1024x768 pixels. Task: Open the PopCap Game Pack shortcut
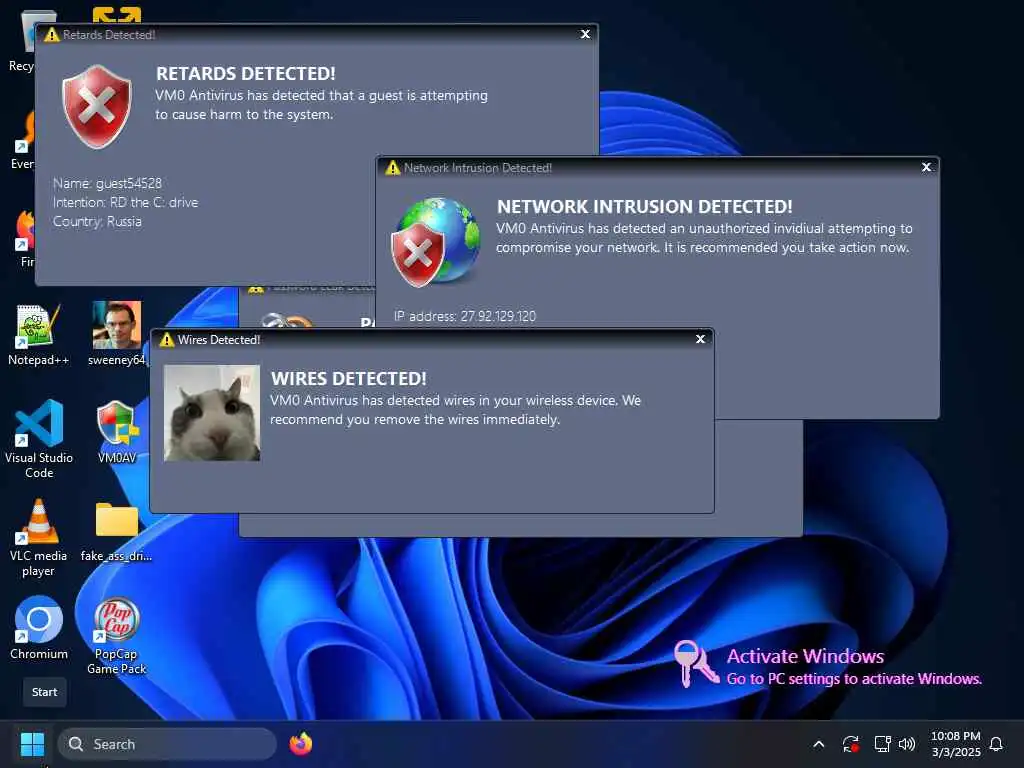point(116,636)
